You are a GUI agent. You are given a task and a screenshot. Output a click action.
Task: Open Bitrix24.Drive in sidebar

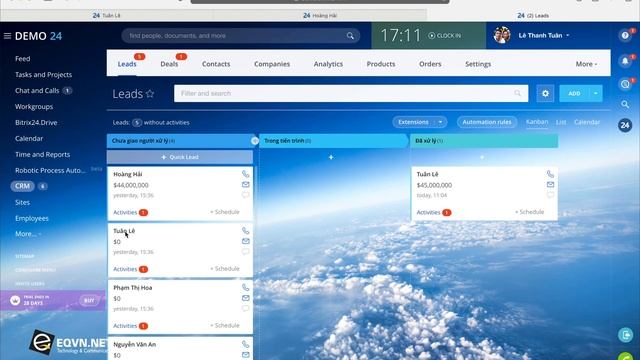tap(36, 122)
